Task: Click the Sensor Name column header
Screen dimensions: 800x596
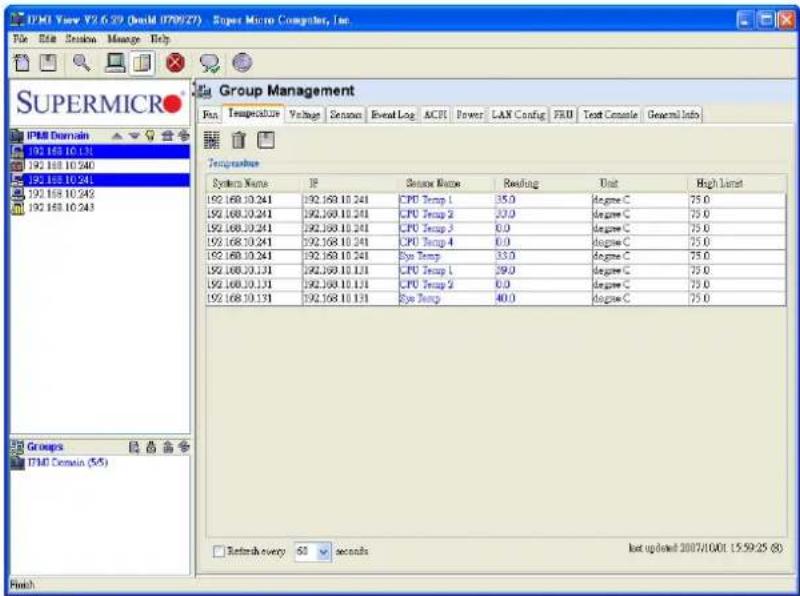Action: point(447,183)
